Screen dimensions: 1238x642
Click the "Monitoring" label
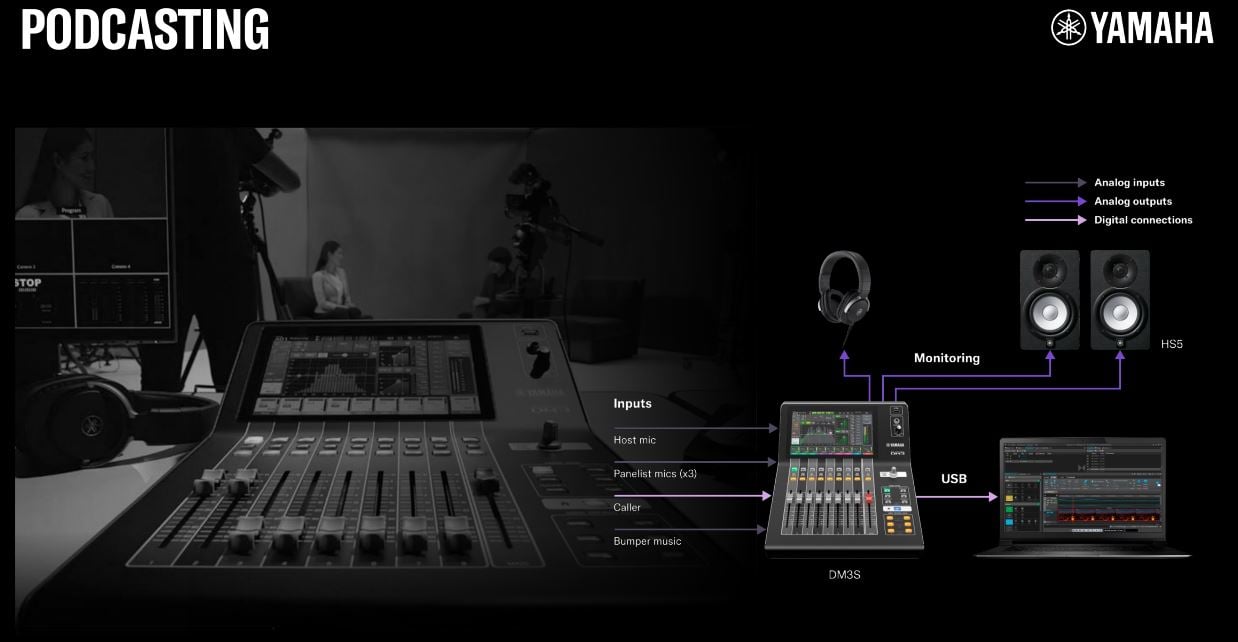(x=947, y=358)
